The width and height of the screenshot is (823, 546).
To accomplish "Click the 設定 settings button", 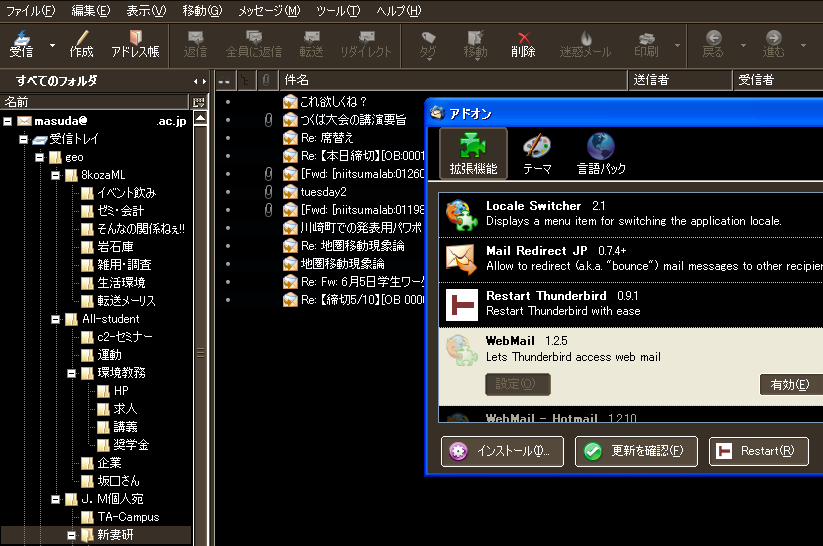I will (518, 384).
